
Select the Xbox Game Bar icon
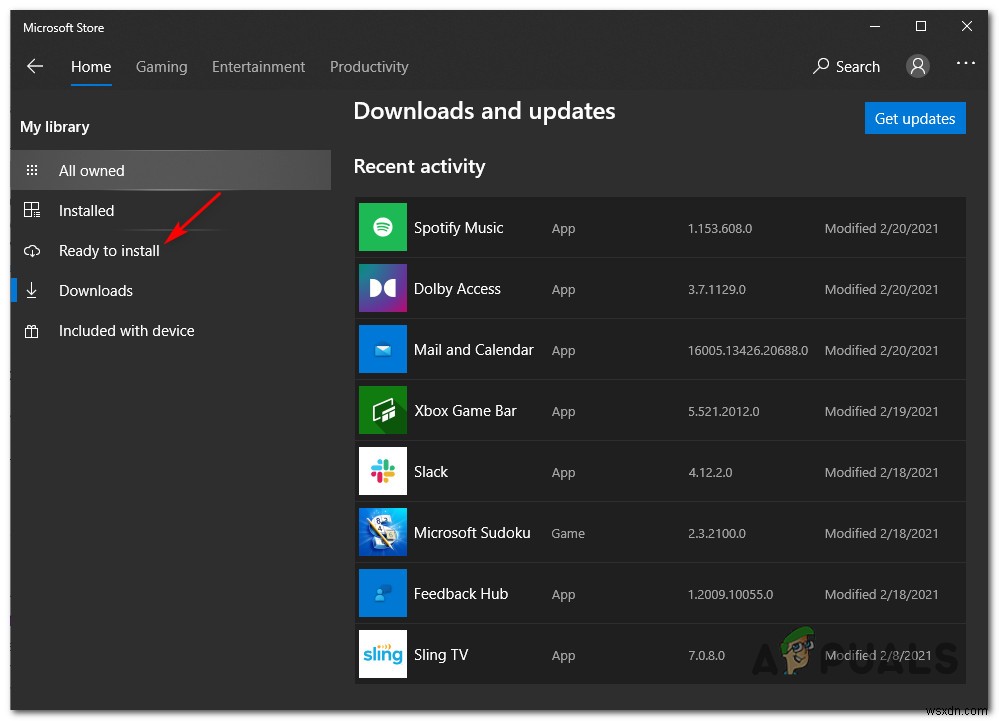(382, 410)
